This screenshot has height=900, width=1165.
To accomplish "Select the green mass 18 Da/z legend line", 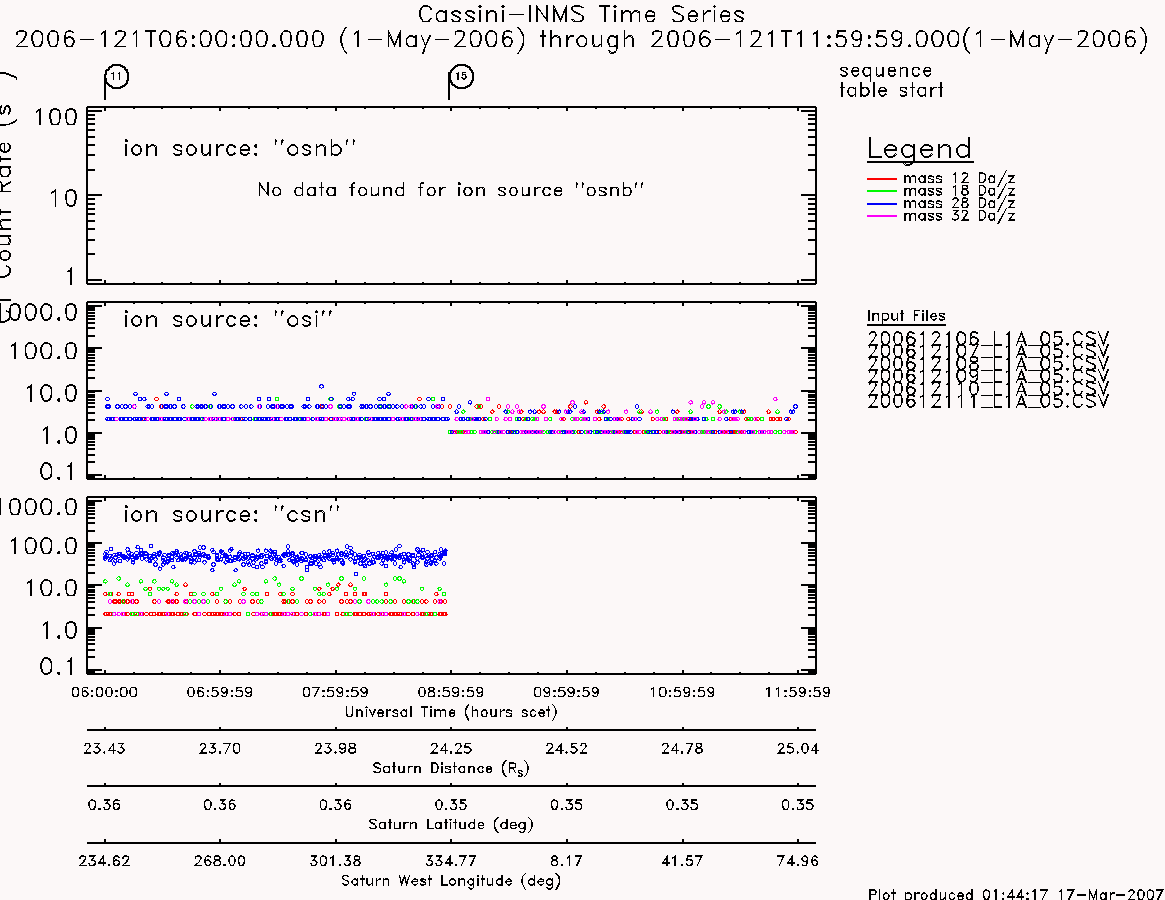I will point(882,192).
